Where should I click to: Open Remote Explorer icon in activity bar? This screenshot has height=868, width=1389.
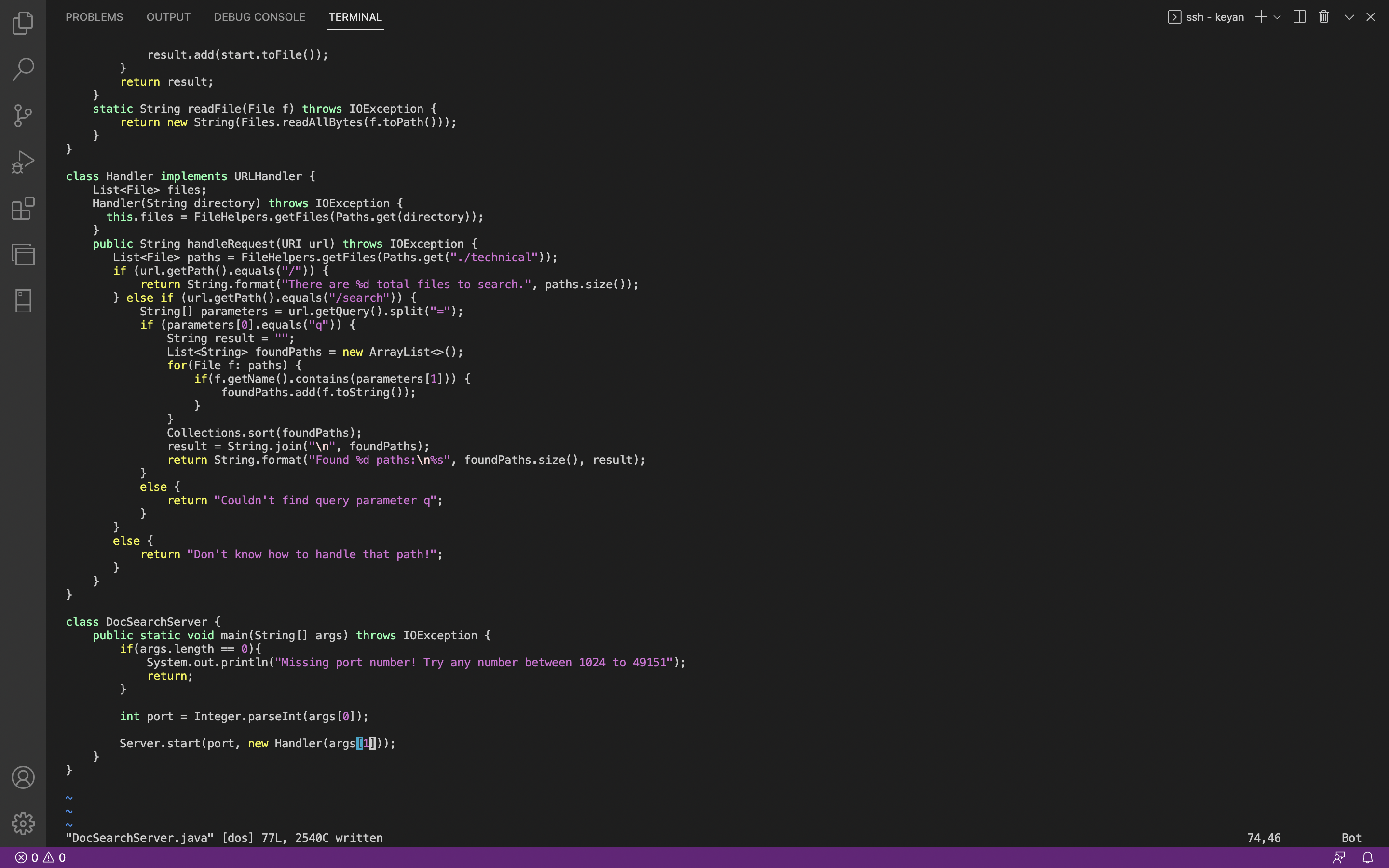click(23, 254)
